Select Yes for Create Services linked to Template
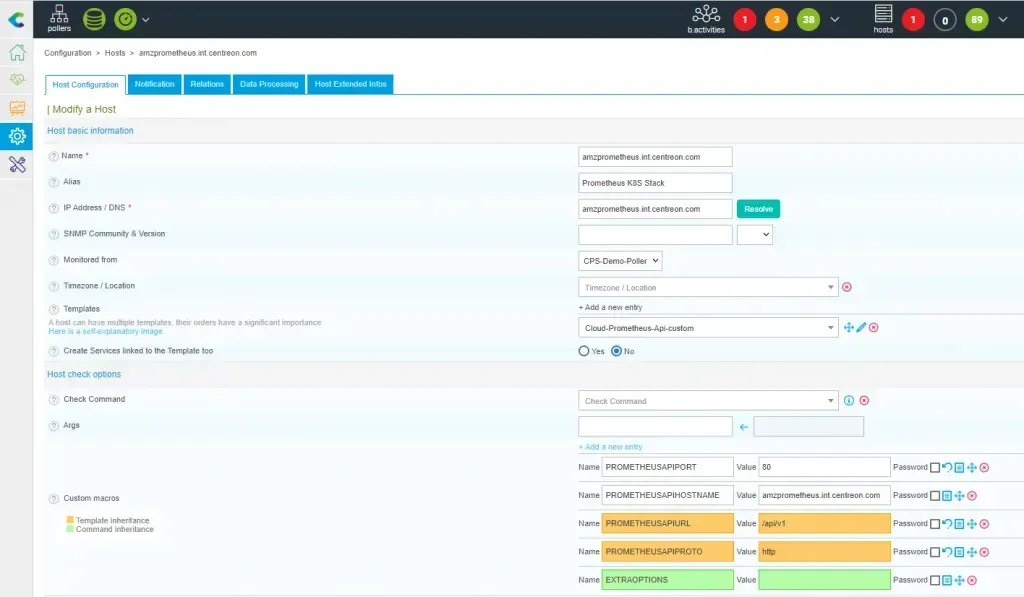 (584, 351)
